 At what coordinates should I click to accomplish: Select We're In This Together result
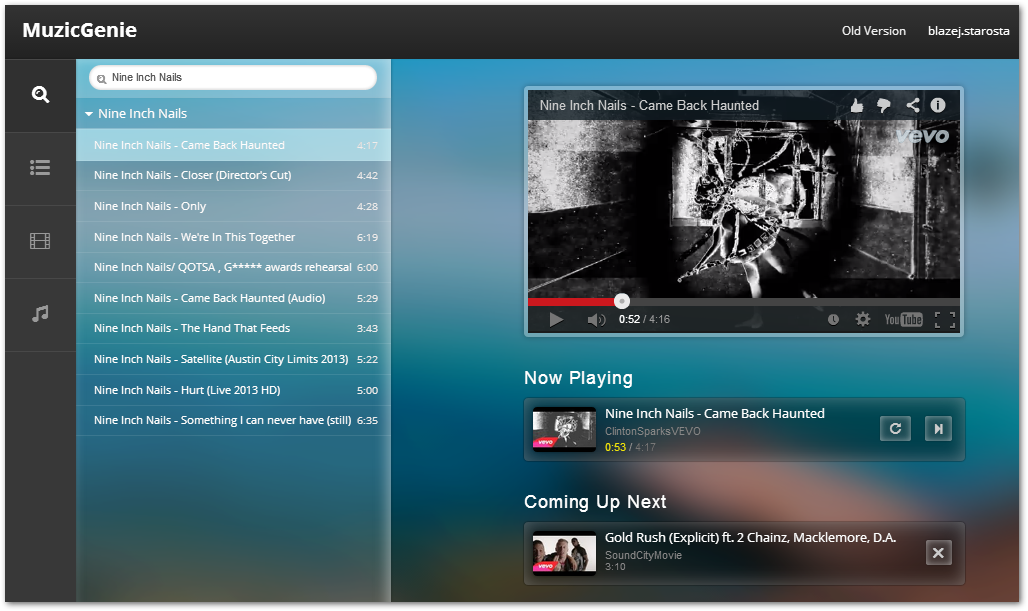click(233, 237)
